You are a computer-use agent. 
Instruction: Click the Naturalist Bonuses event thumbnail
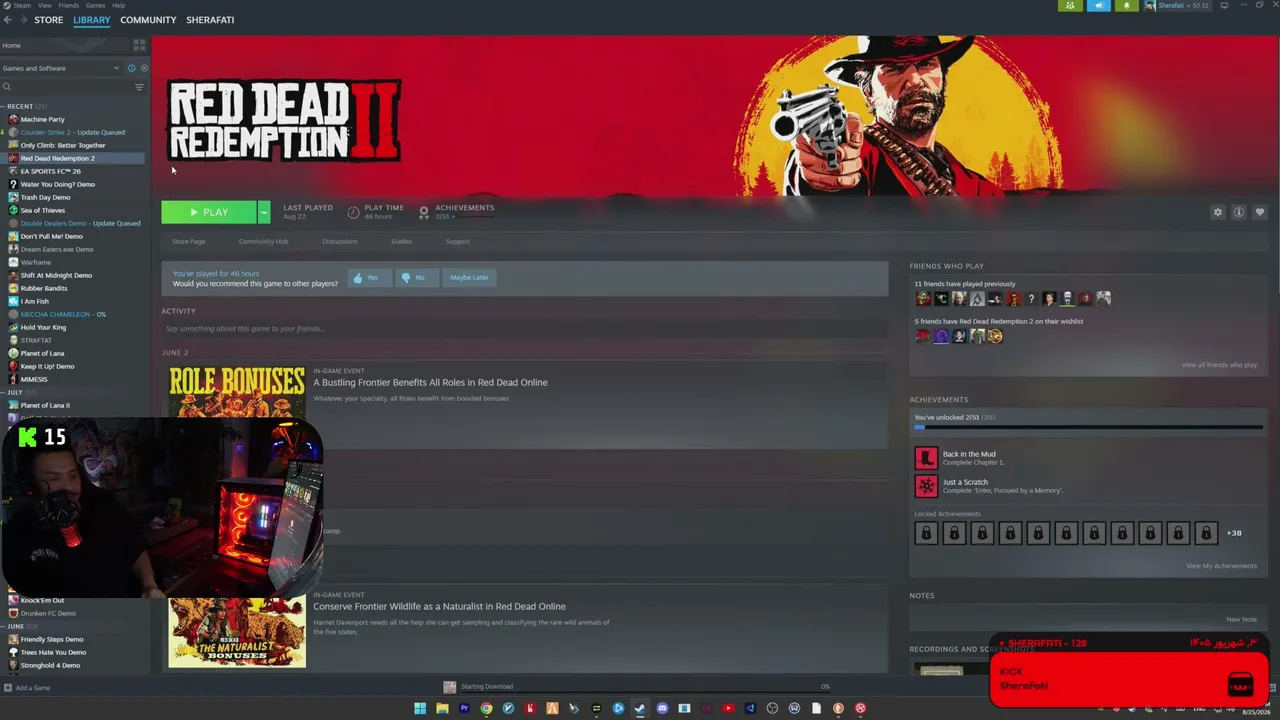click(x=237, y=631)
